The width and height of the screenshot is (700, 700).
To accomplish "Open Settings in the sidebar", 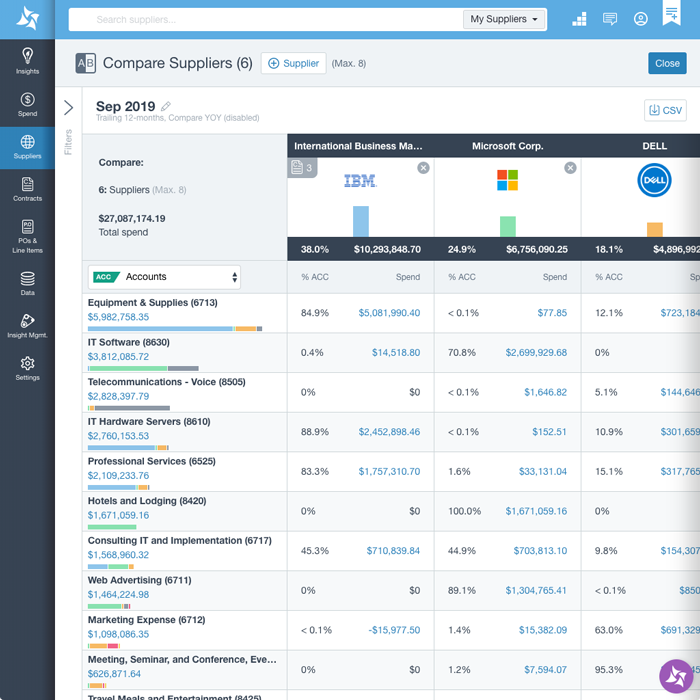I will pos(27,368).
